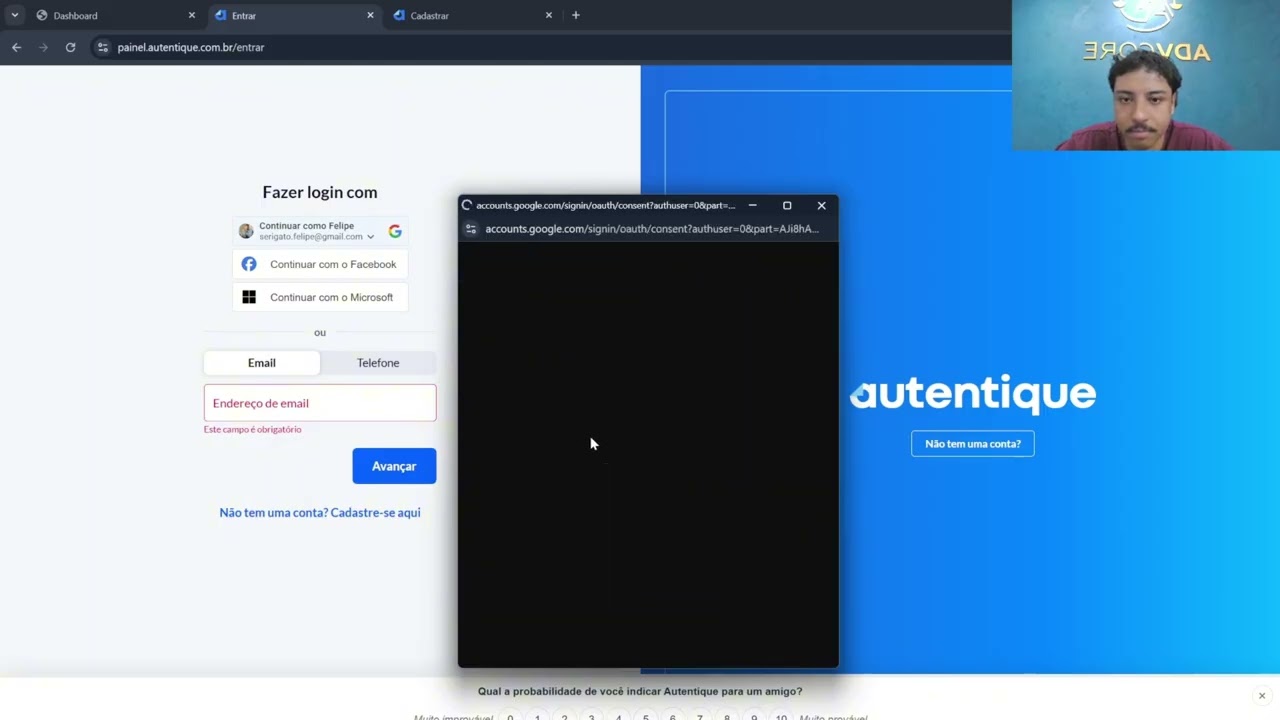Screen dimensions: 1280x720
Task: Click the Avançar button
Action: point(394,466)
